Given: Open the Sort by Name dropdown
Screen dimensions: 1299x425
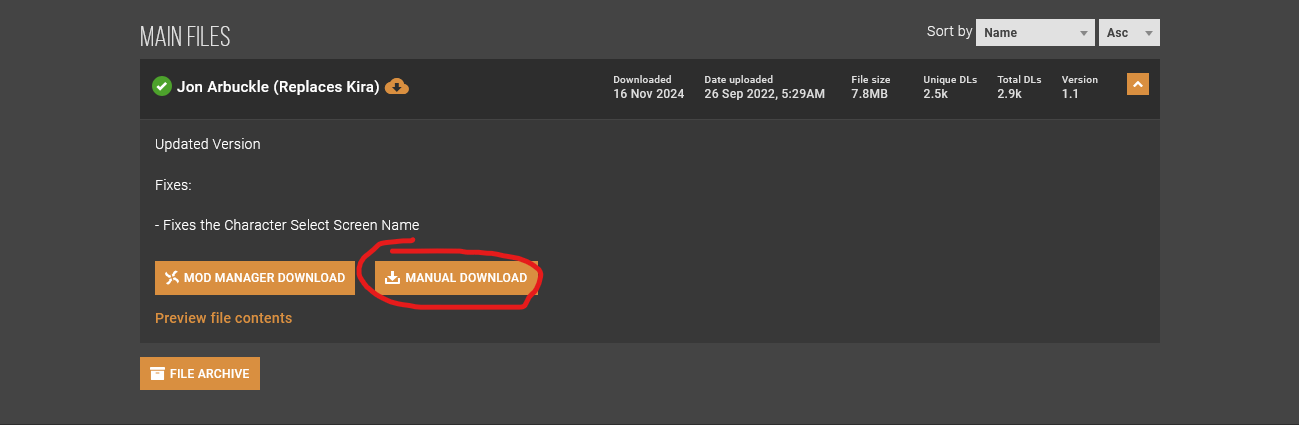Looking at the screenshot, I should point(1035,32).
